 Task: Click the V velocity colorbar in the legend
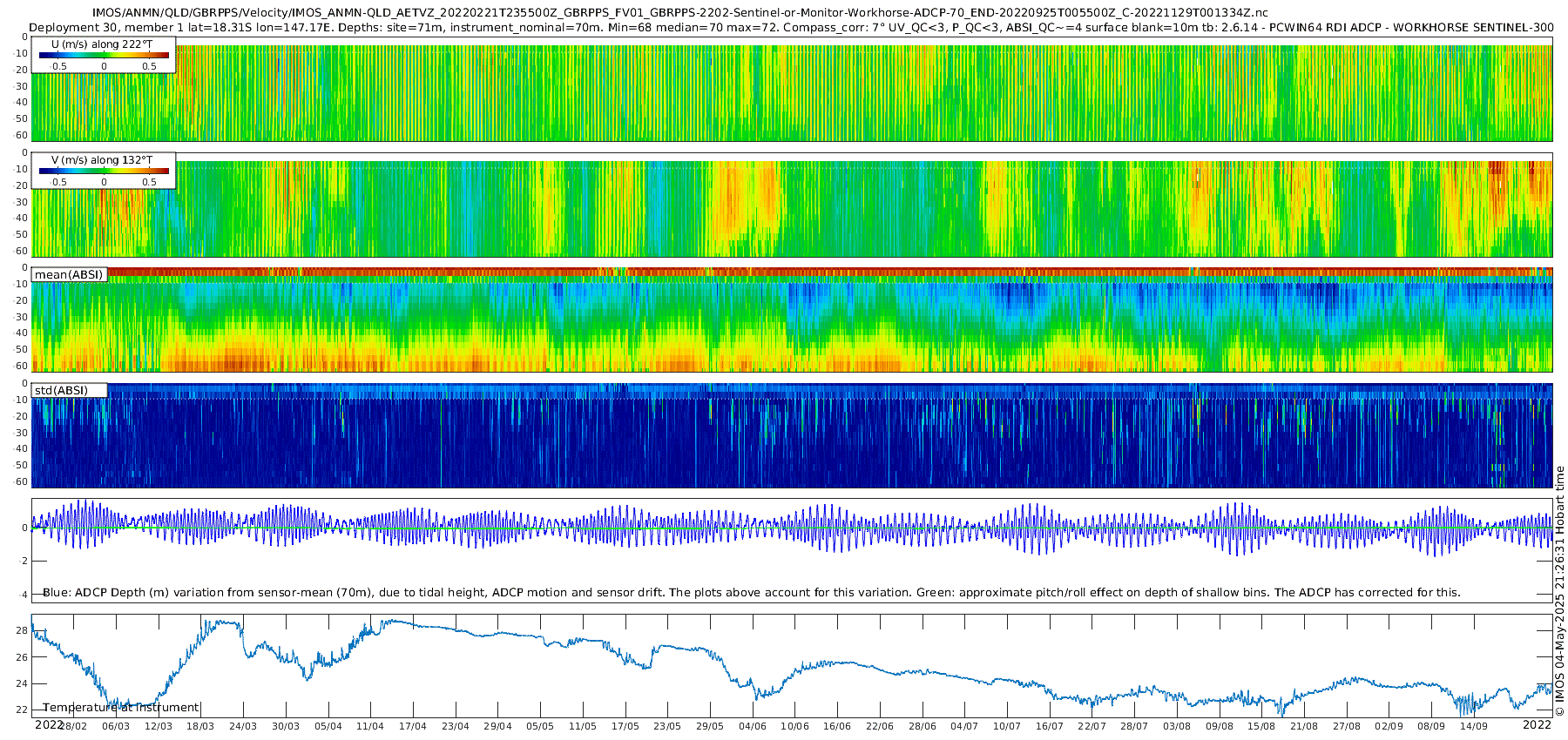104,172
